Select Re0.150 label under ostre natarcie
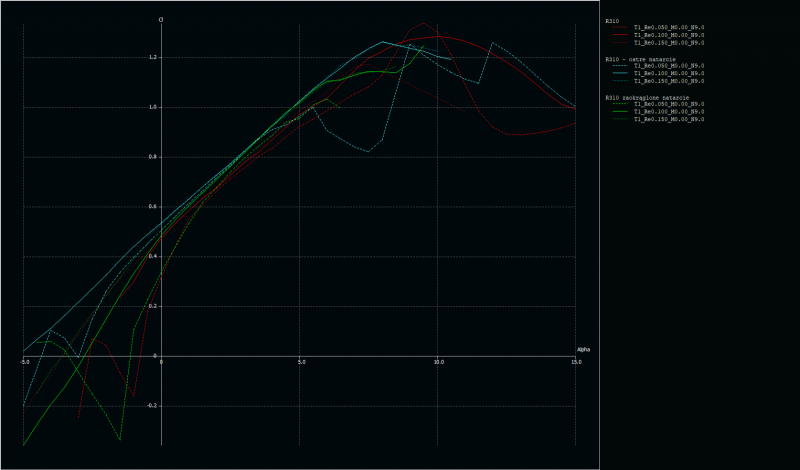This screenshot has height=470, width=800. (669, 81)
